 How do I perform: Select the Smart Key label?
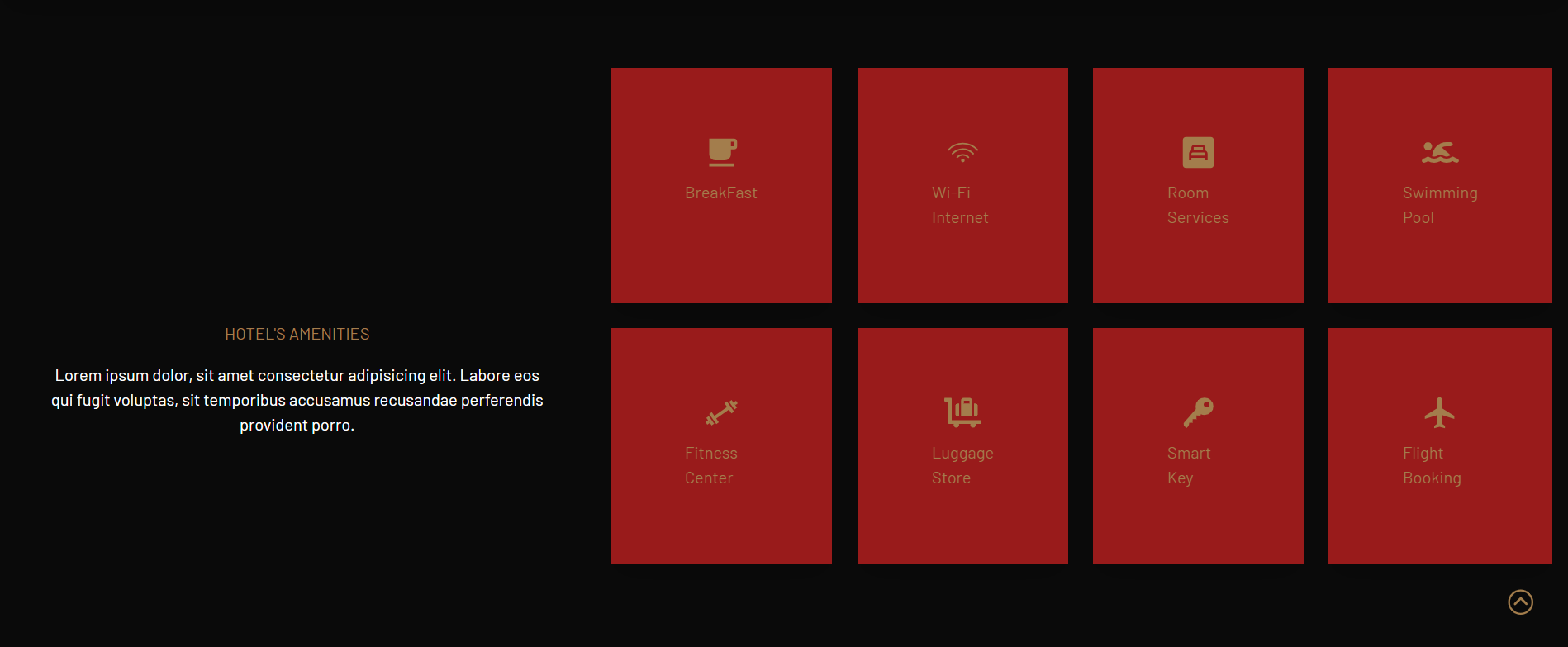click(1188, 466)
